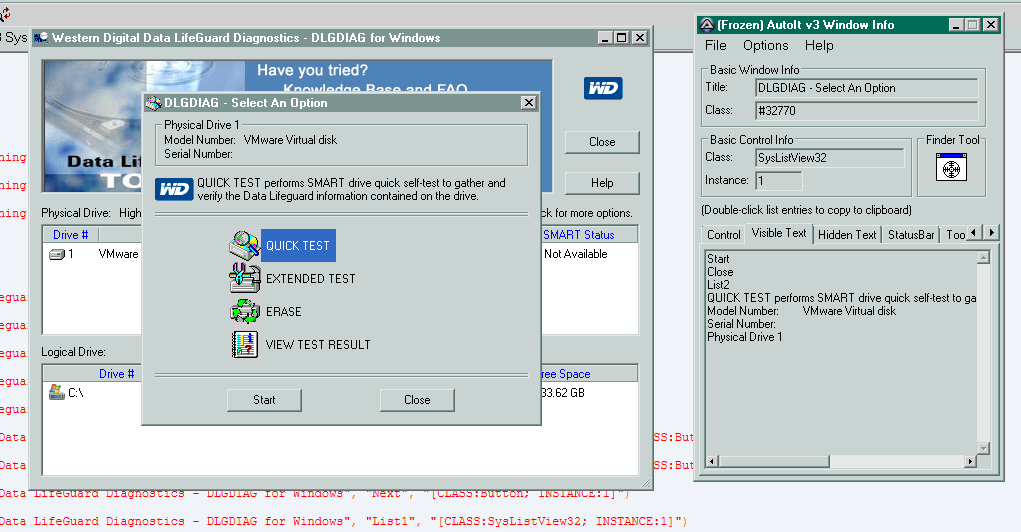Switch to the Control tab
Viewport: 1021px width, 532px height.
(723, 235)
